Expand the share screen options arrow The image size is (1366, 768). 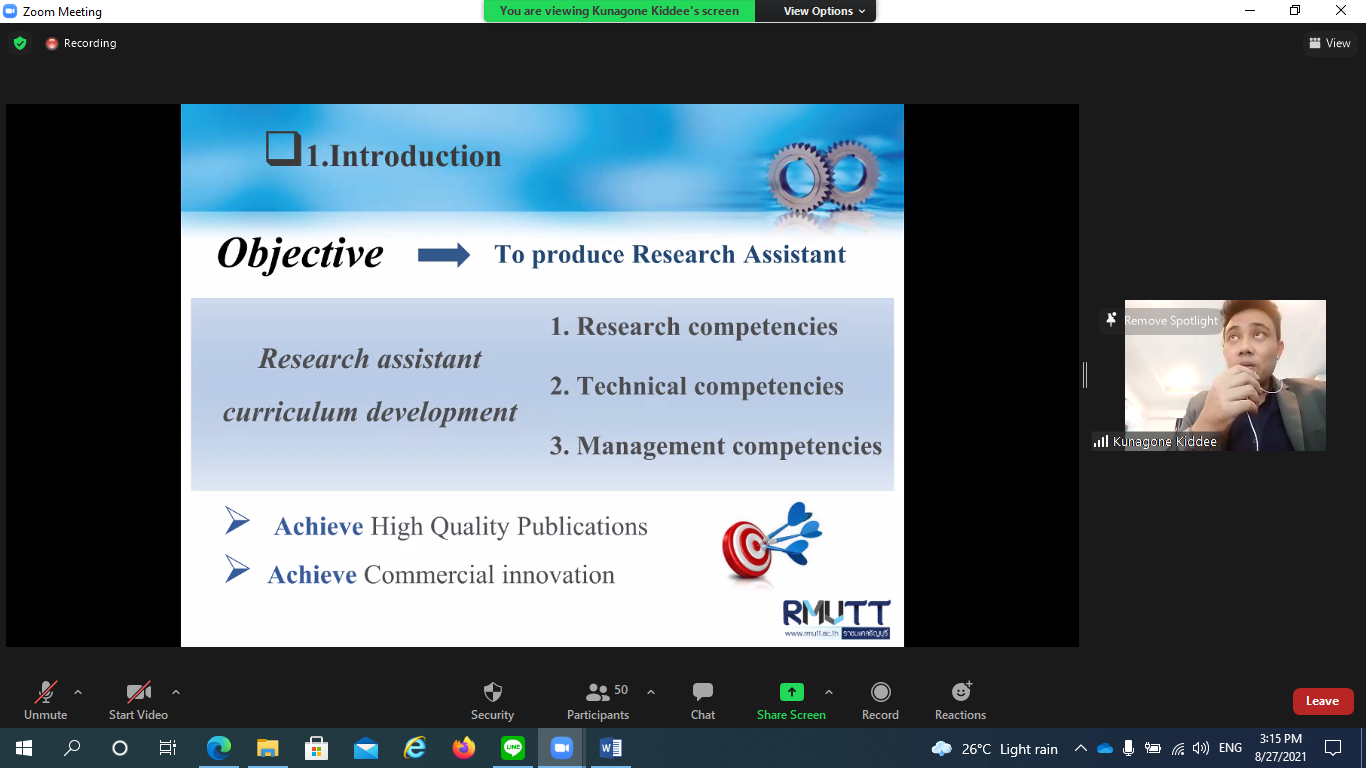[828, 692]
